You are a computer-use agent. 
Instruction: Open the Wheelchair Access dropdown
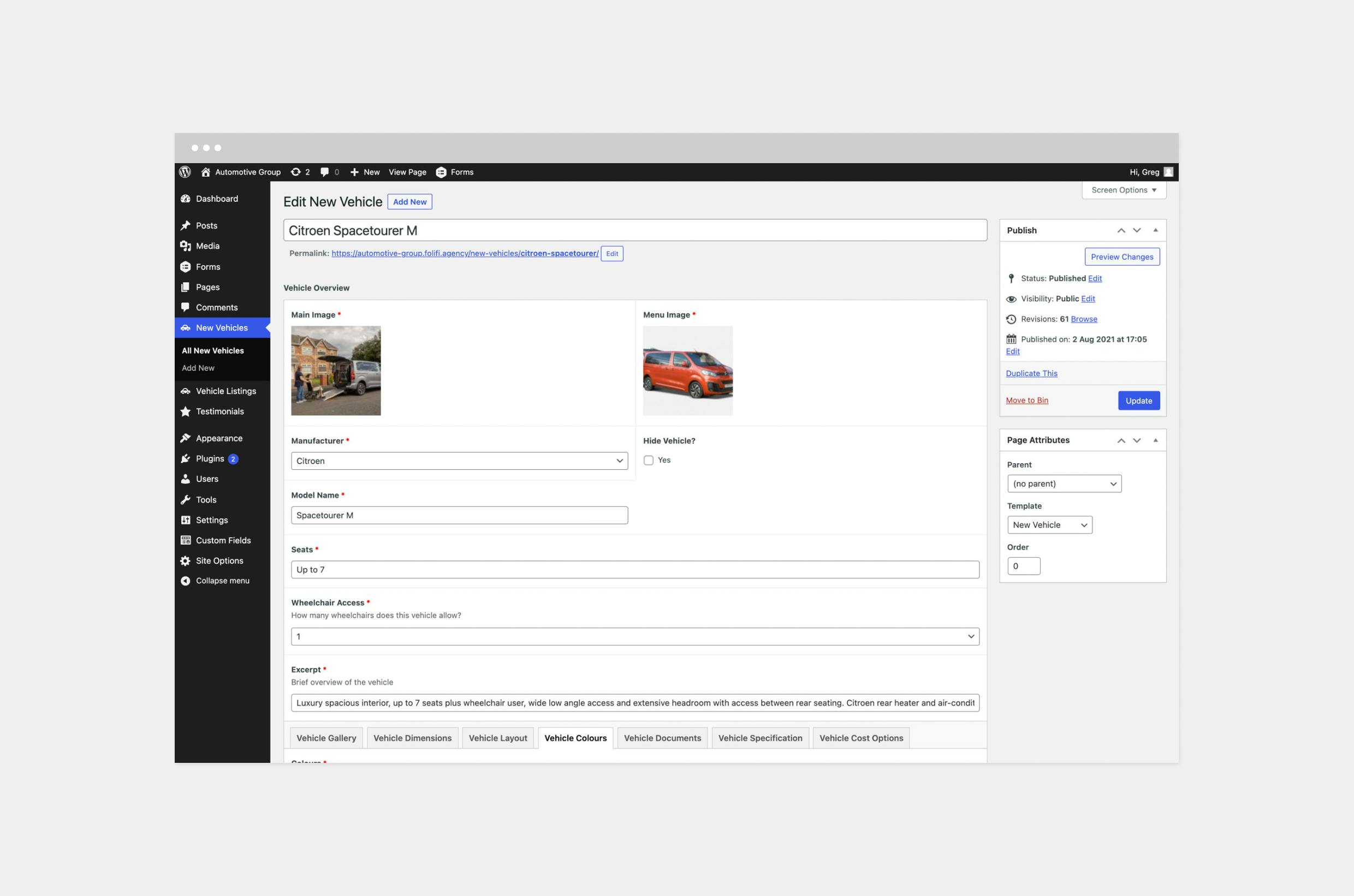[x=634, y=637]
